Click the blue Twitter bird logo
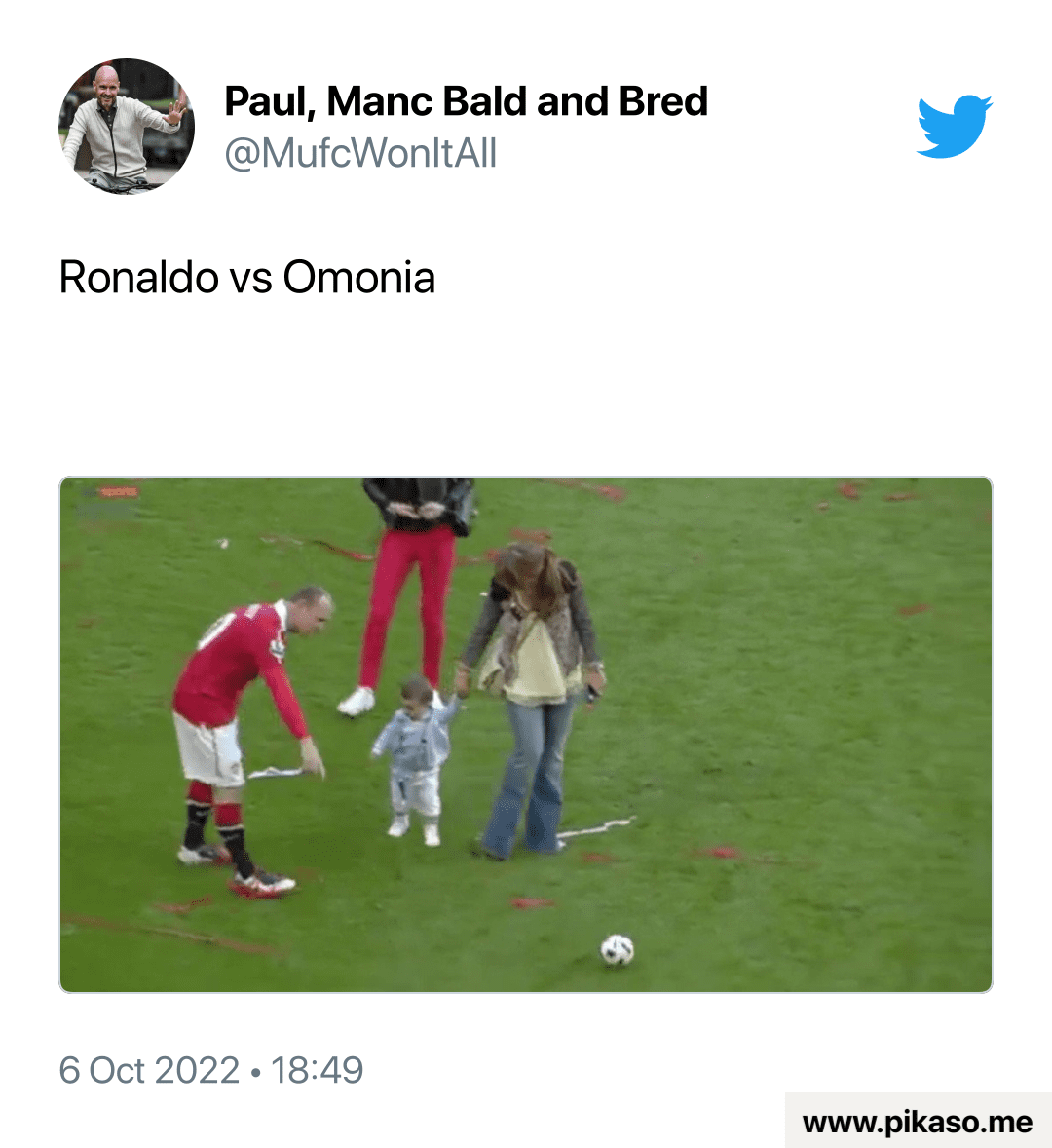Image resolution: width=1052 pixels, height=1148 pixels. coord(954,126)
